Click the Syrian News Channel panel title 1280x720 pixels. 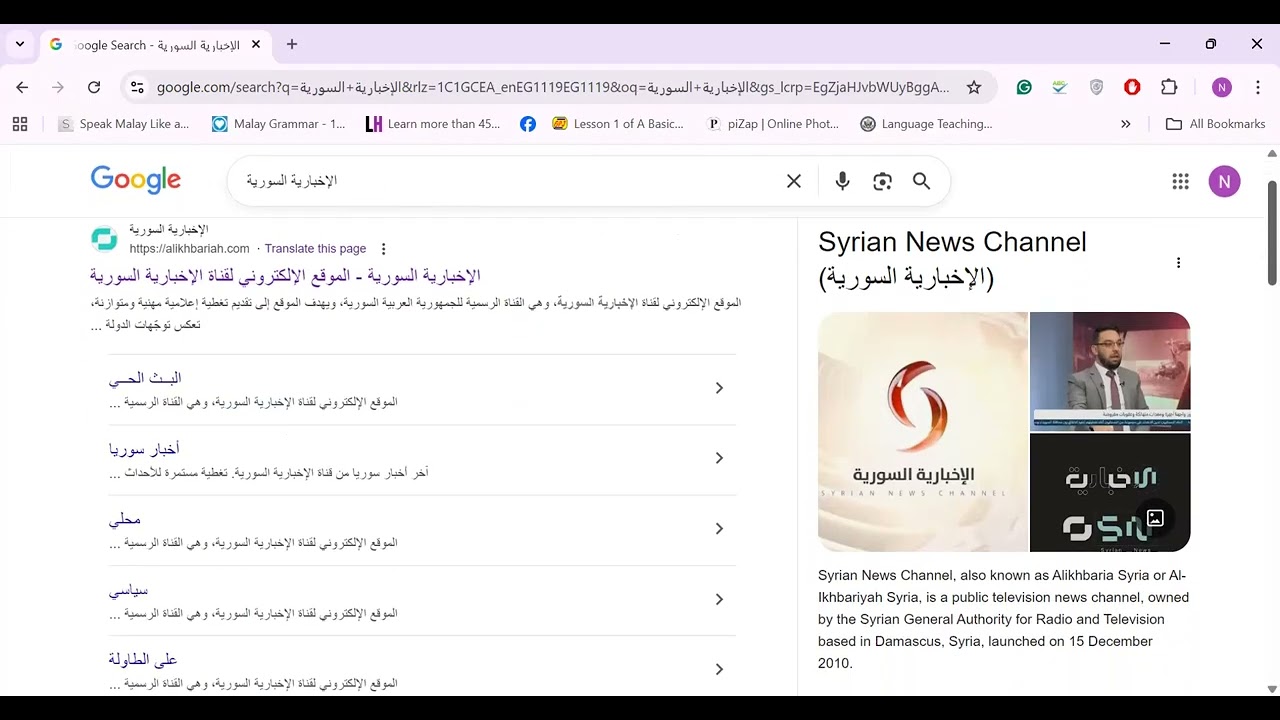[952, 259]
